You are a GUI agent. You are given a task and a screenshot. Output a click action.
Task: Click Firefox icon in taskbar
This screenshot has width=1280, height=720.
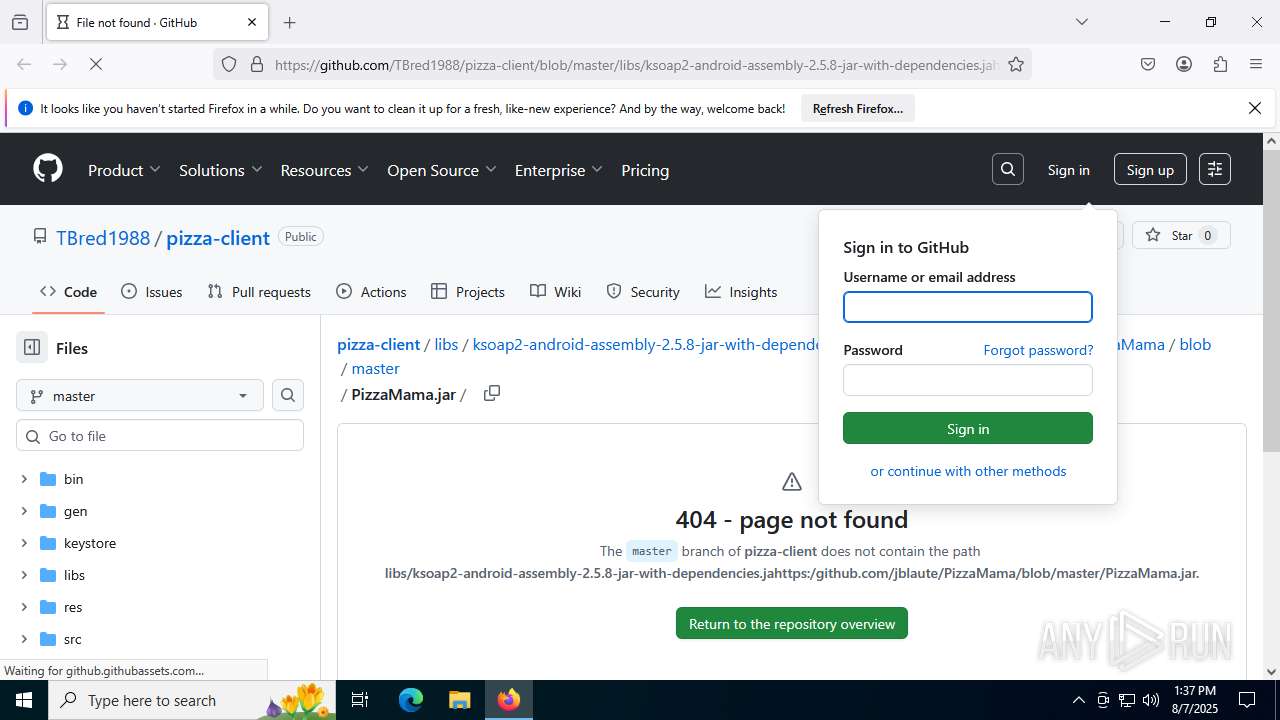509,700
